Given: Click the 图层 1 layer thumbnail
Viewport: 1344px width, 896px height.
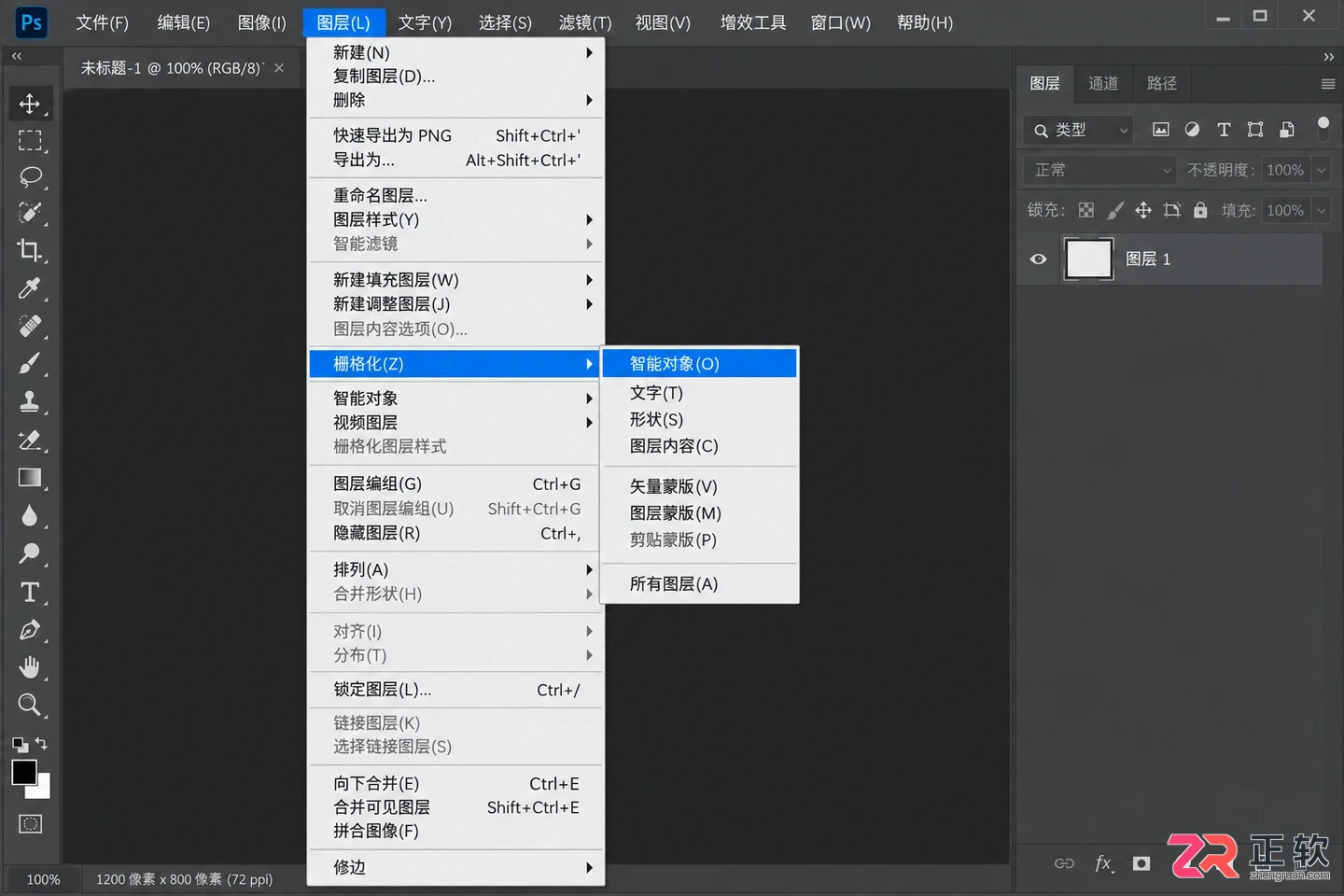Looking at the screenshot, I should 1088,259.
